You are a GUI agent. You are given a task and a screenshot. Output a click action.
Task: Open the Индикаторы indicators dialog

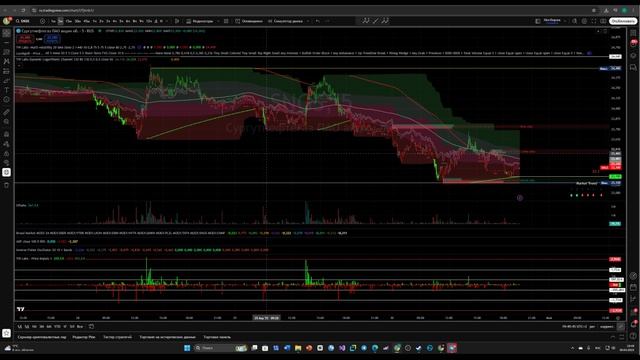click(200, 21)
